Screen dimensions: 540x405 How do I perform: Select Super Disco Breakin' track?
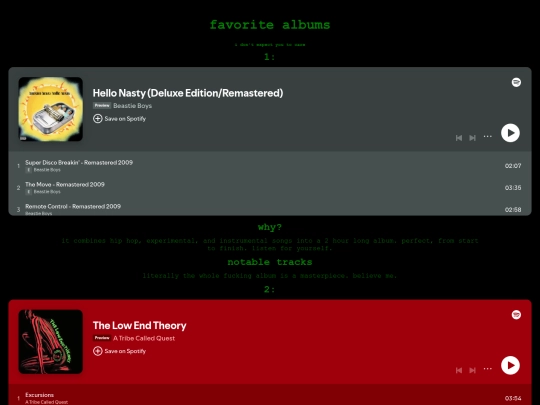point(270,166)
